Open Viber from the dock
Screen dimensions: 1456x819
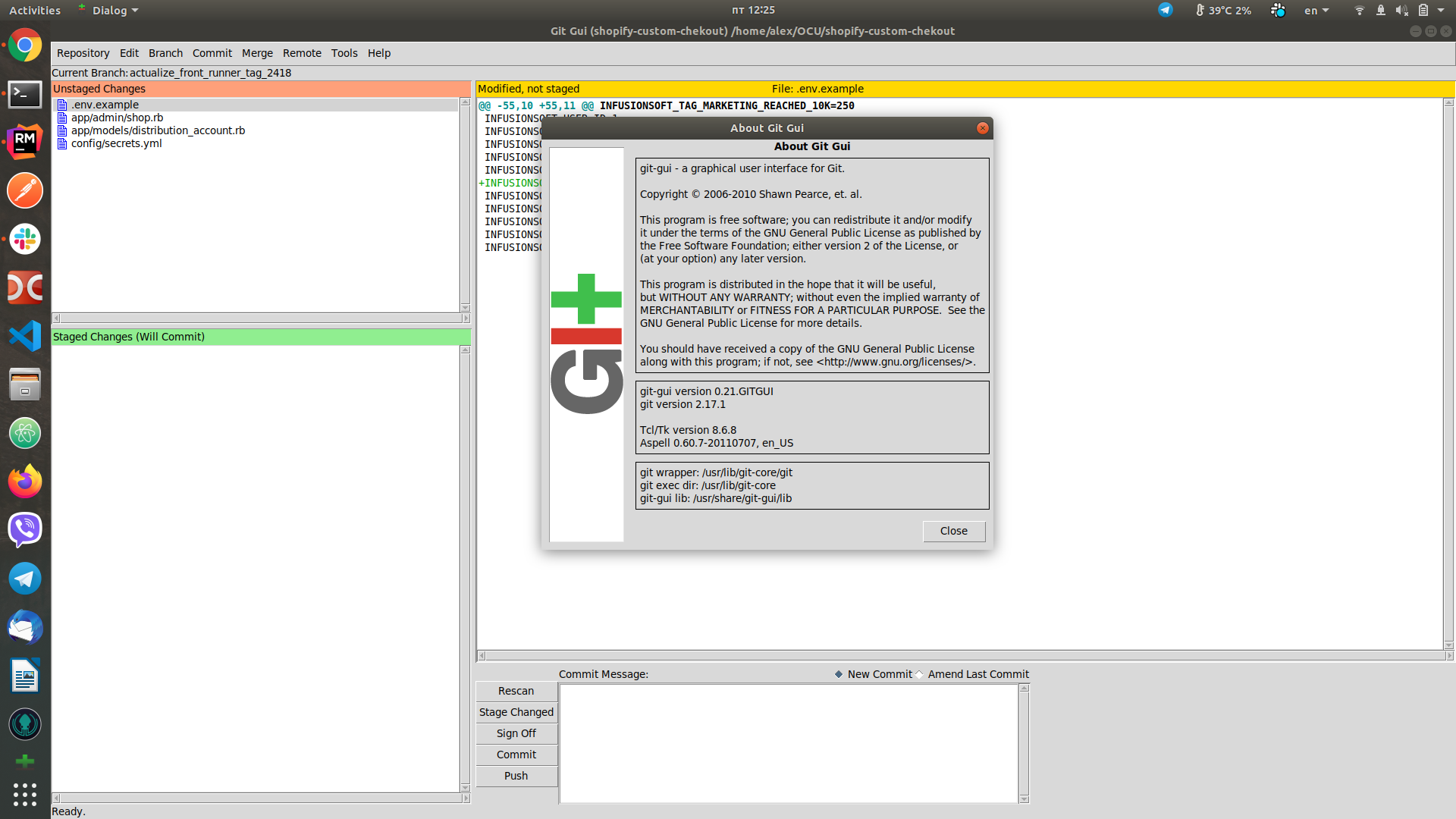click(x=25, y=530)
